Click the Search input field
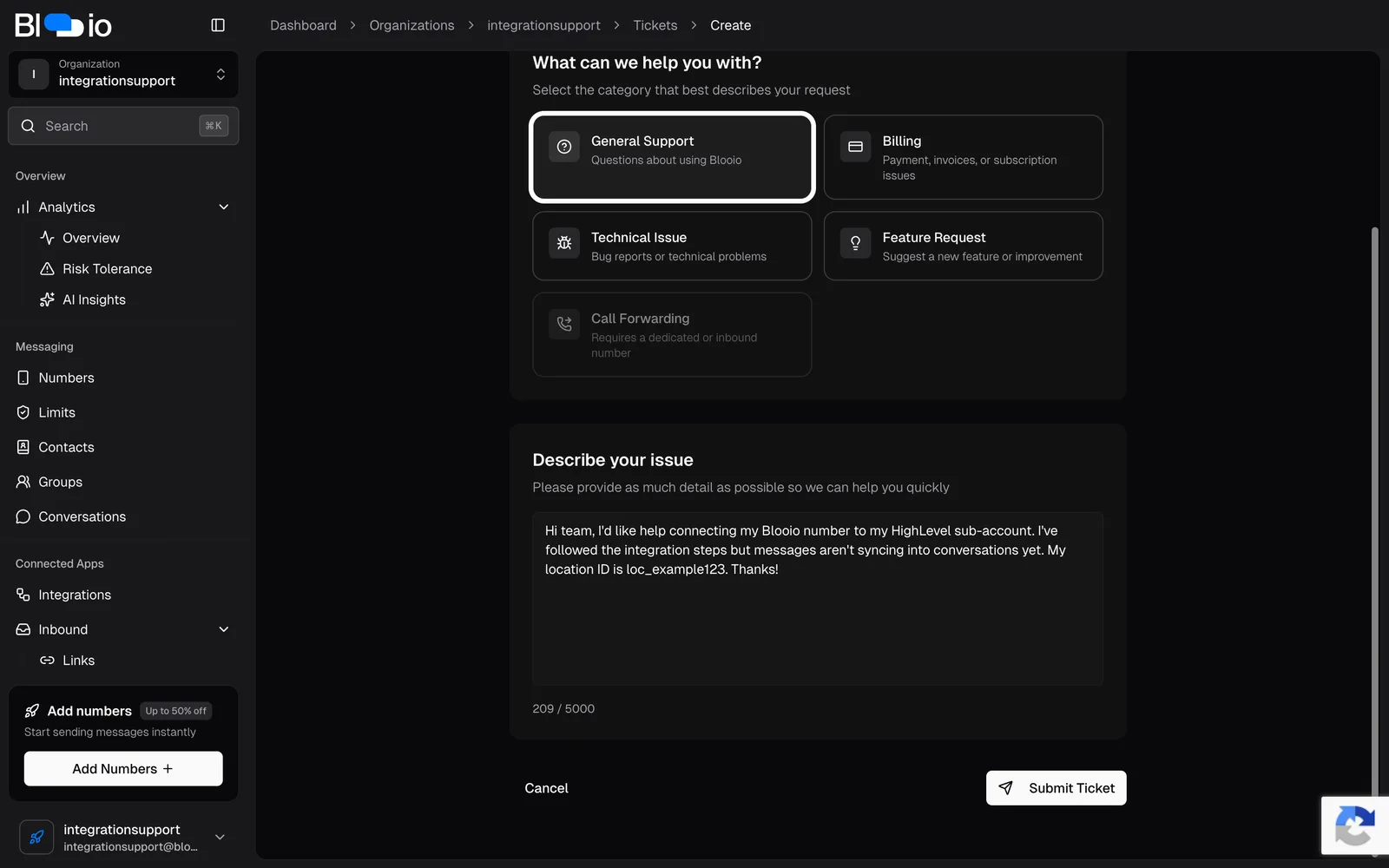This screenshot has height=868, width=1389. click(x=123, y=126)
